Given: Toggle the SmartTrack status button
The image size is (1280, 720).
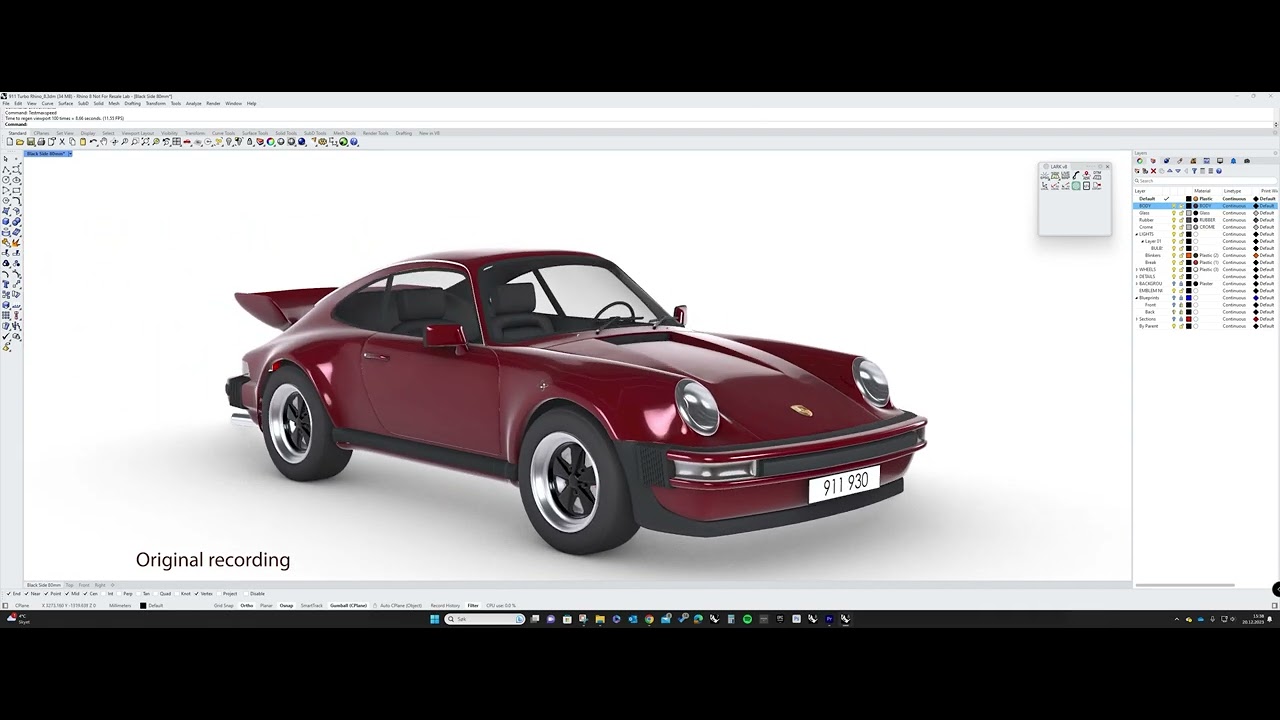Looking at the screenshot, I should point(312,606).
